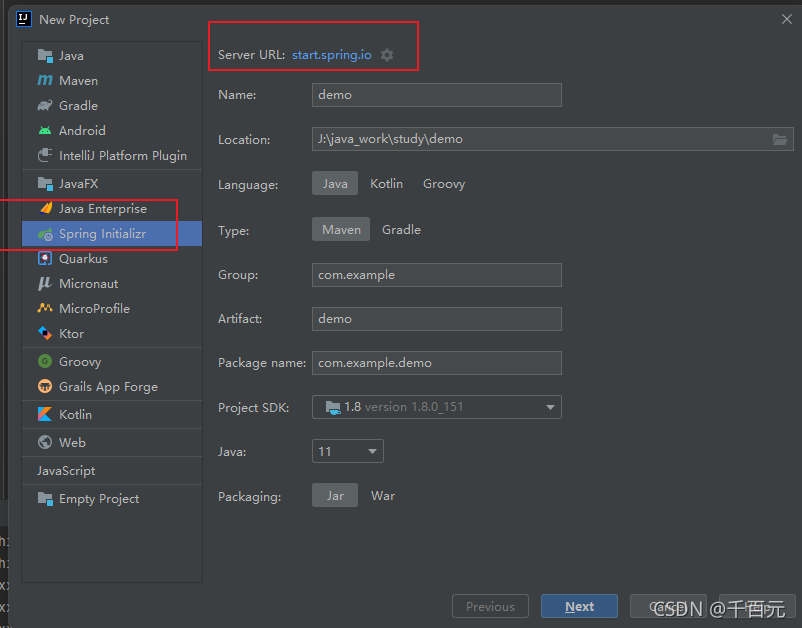The height and width of the screenshot is (628, 802).
Task: Expand the Project SDK version list
Action: coord(549,407)
